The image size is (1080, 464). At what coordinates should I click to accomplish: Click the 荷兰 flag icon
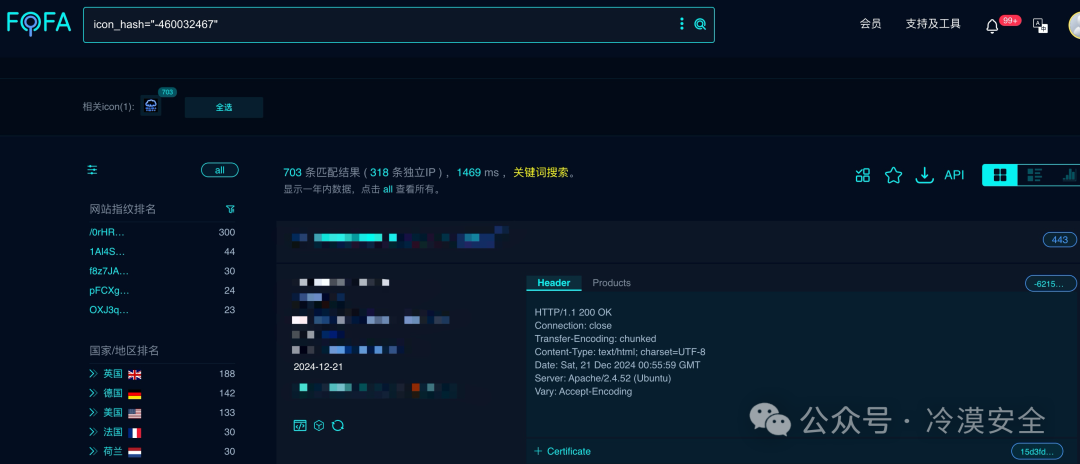(x=134, y=452)
